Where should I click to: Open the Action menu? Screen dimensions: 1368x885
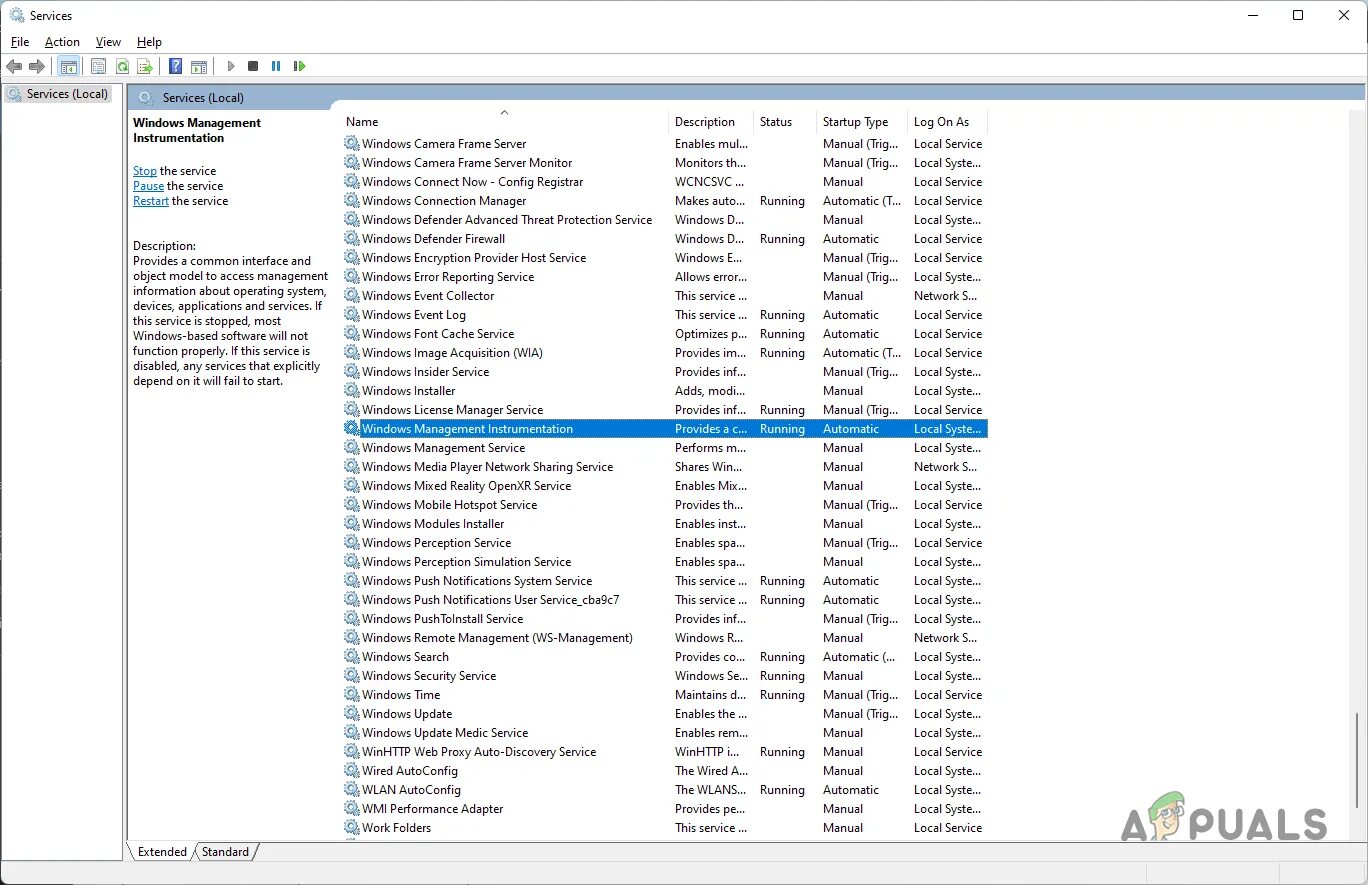[x=62, y=42]
